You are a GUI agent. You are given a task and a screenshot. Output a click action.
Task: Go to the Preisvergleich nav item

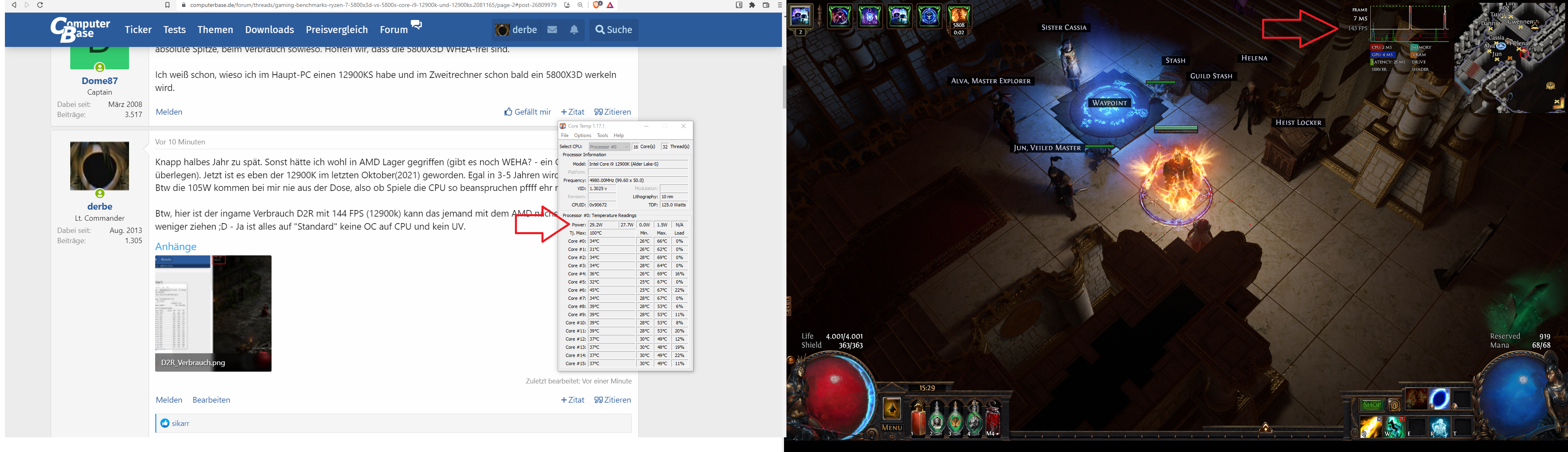[x=336, y=29]
